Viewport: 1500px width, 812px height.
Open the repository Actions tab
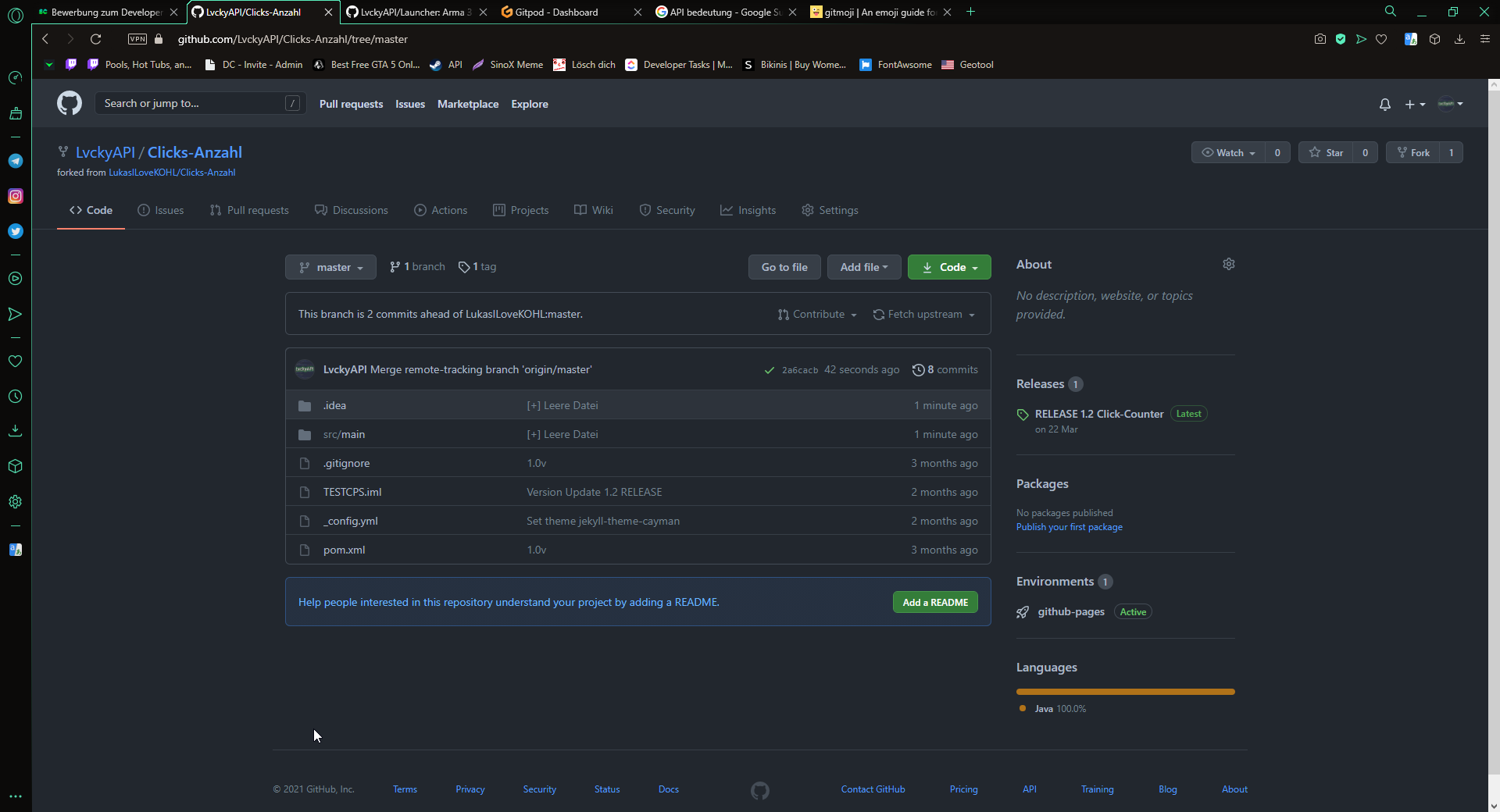click(441, 210)
